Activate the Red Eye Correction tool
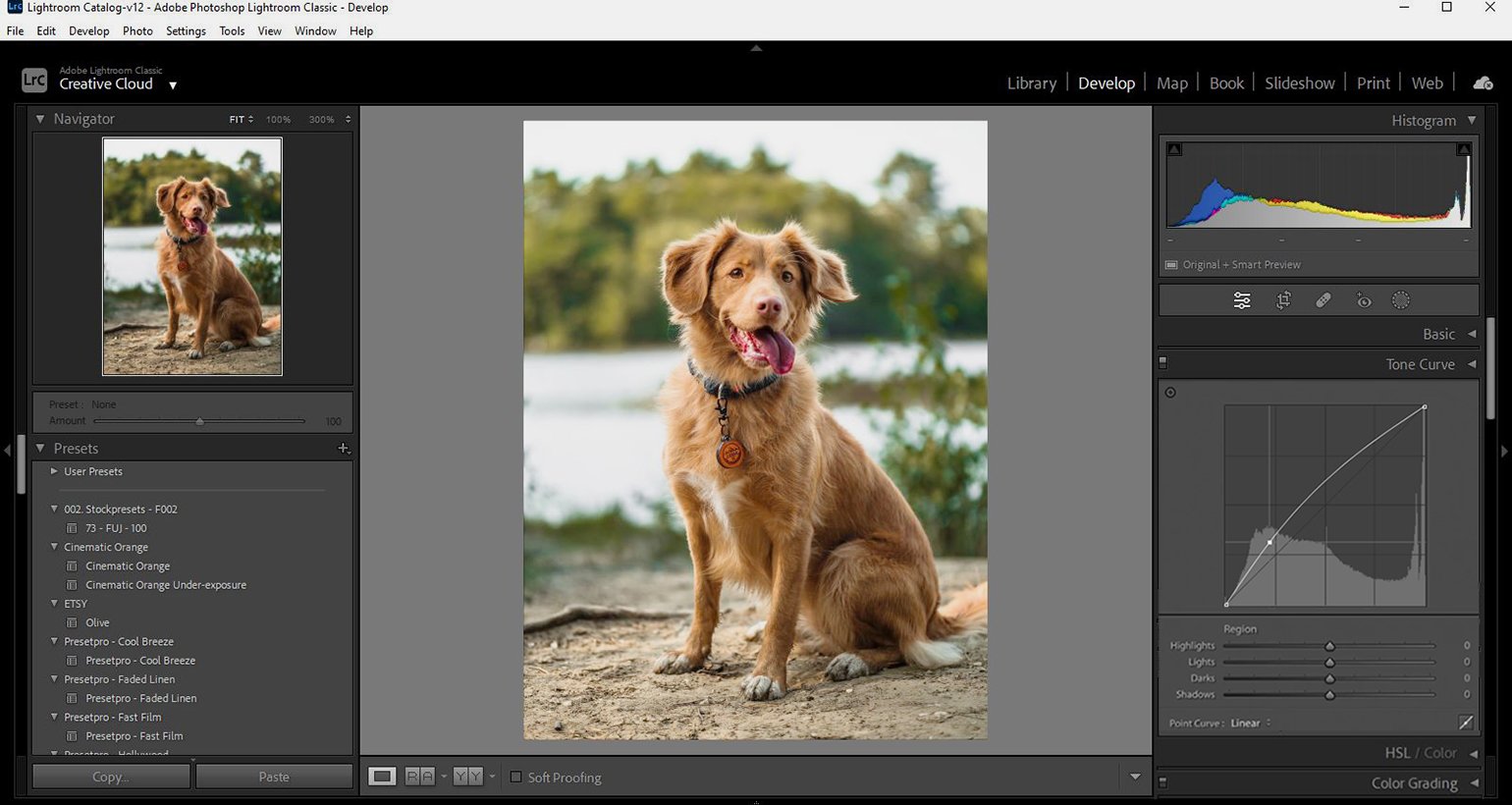The height and width of the screenshot is (805, 1512). pos(1364,301)
